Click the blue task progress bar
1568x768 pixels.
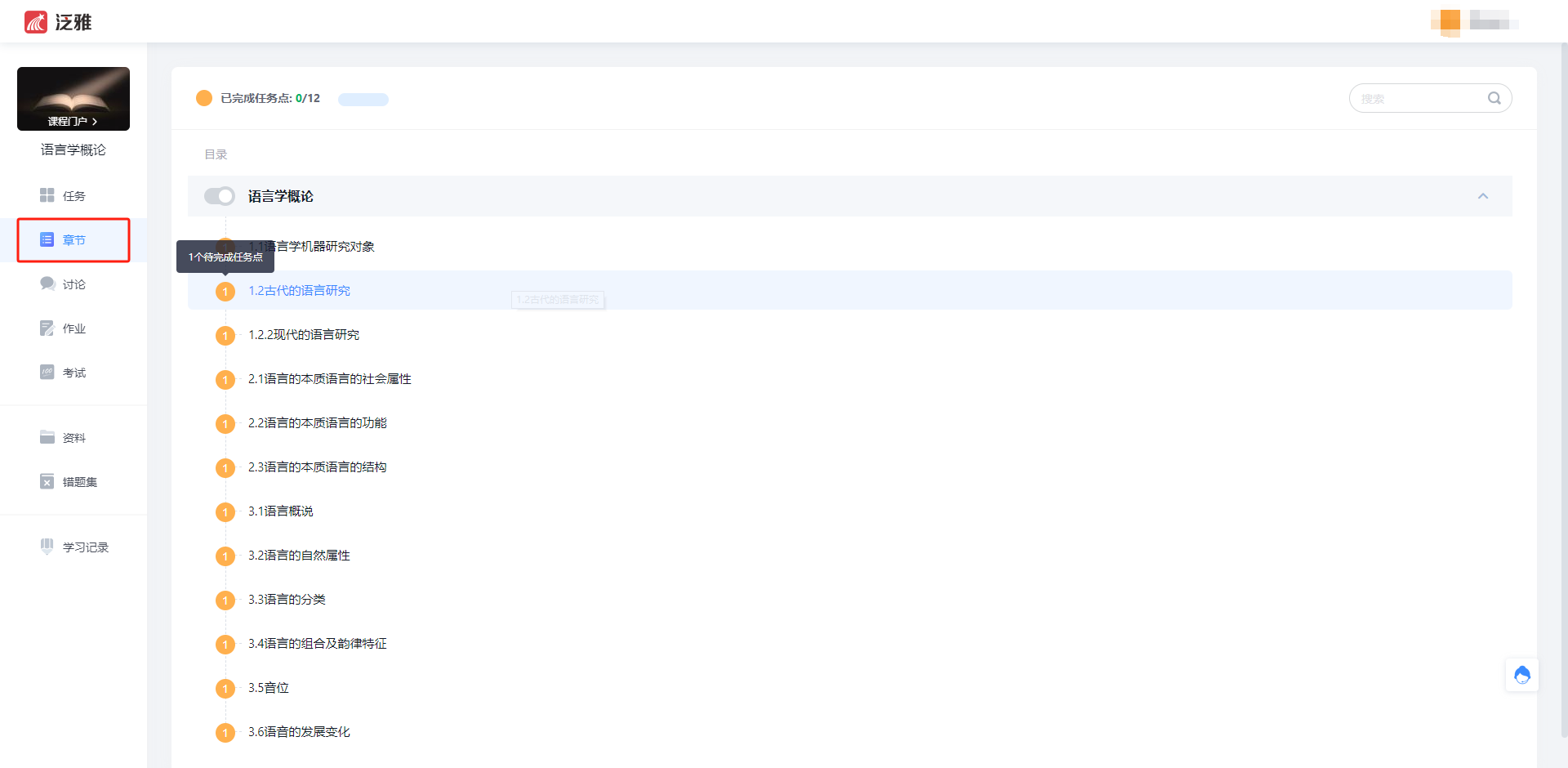pyautogui.click(x=363, y=99)
